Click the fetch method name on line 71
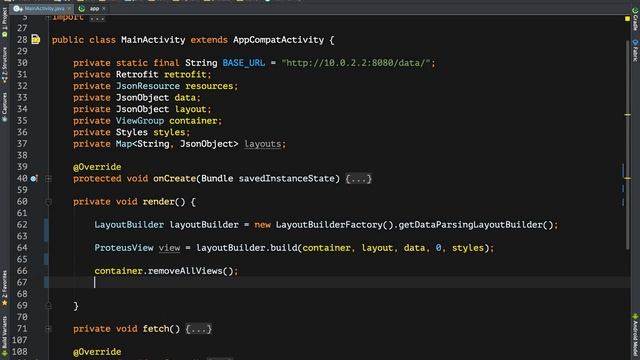The width and height of the screenshot is (640, 360). [x=156, y=329]
